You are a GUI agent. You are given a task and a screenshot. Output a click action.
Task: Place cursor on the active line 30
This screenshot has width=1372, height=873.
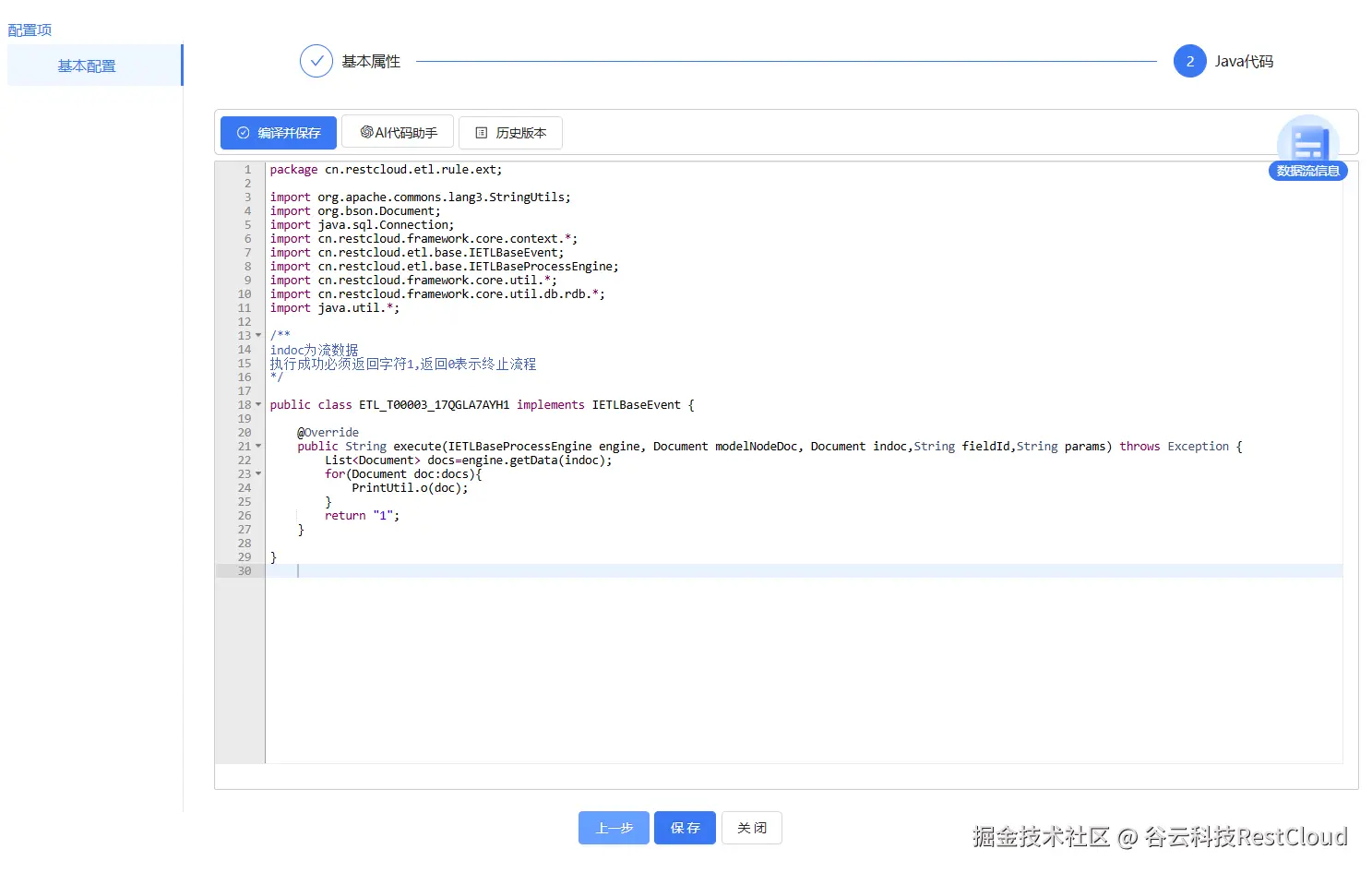coord(804,571)
